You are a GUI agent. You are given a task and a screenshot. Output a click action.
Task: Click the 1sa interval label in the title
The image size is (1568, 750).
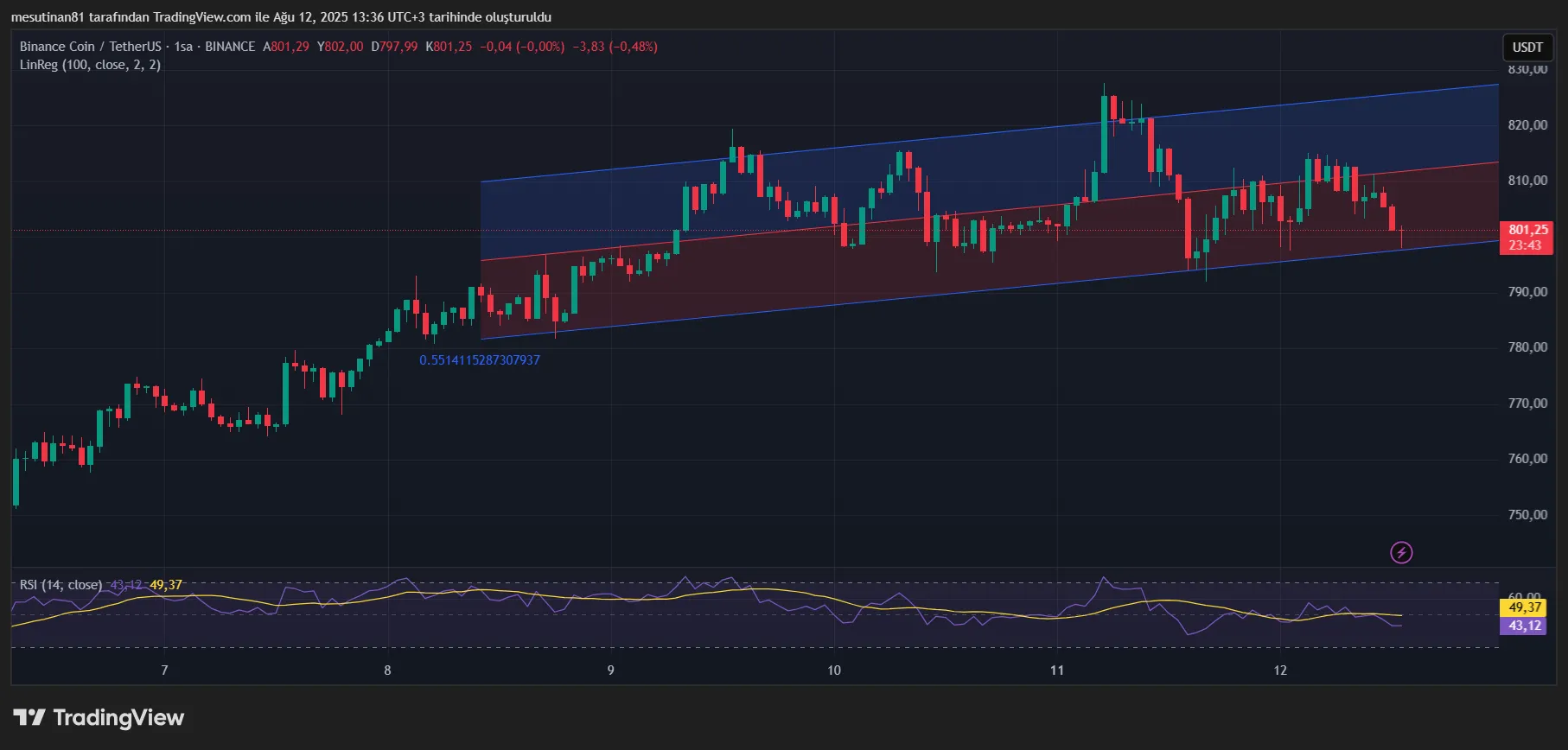coord(183,47)
